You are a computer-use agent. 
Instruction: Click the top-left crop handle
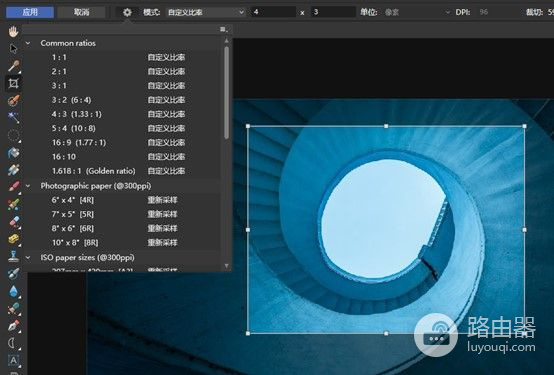[248, 126]
